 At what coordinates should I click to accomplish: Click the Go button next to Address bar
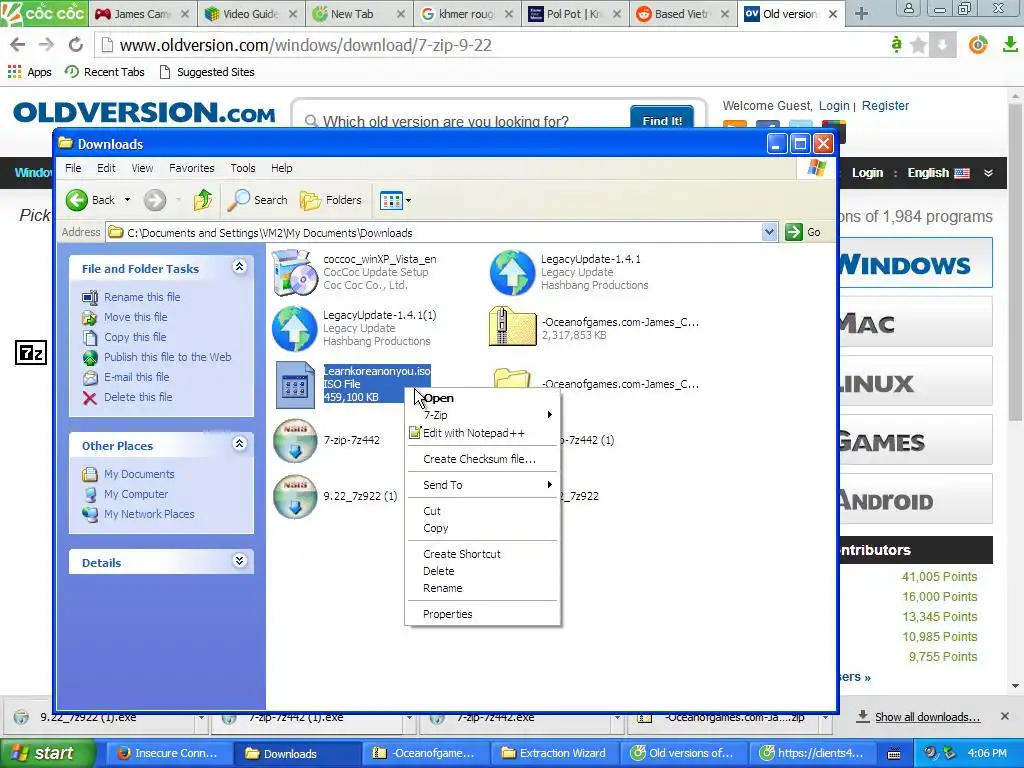pyautogui.click(x=803, y=232)
